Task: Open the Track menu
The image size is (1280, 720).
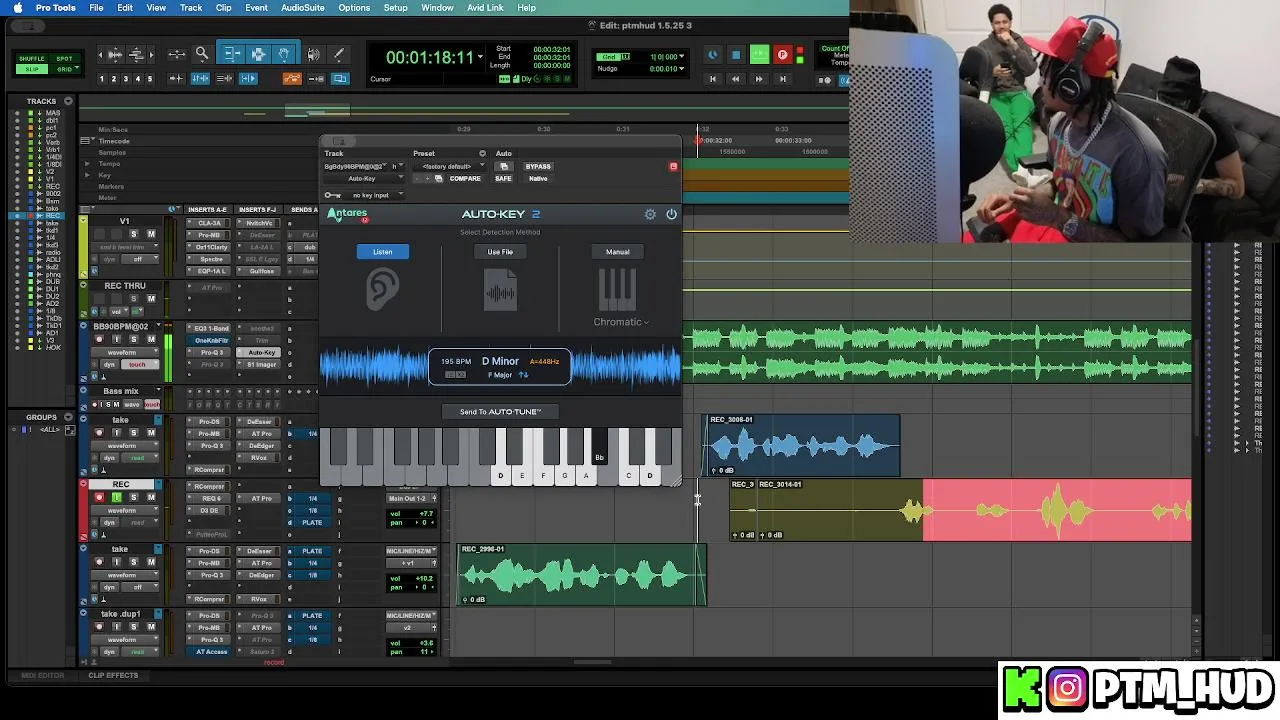Action: [191, 8]
